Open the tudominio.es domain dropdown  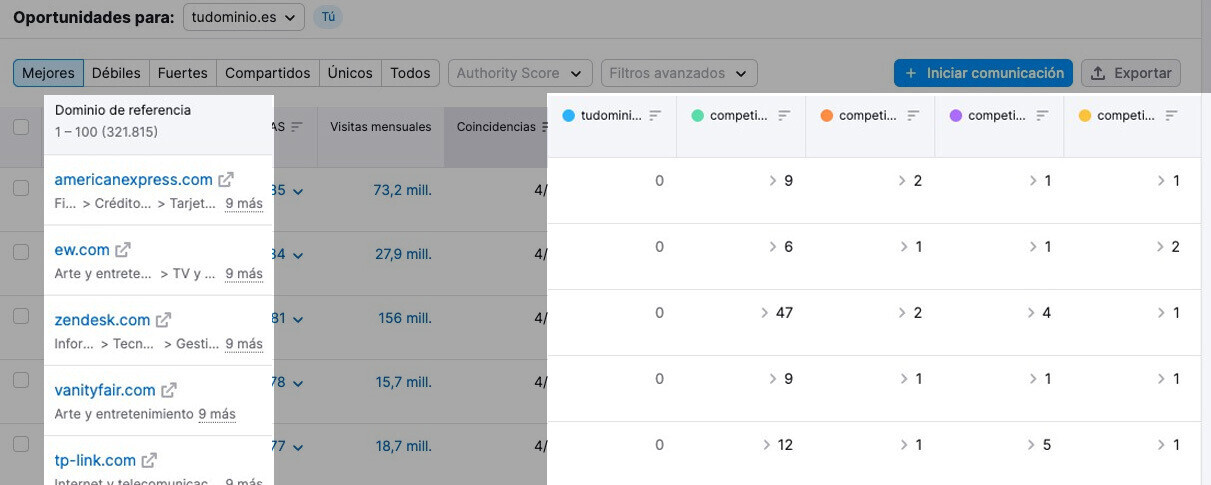click(x=244, y=17)
